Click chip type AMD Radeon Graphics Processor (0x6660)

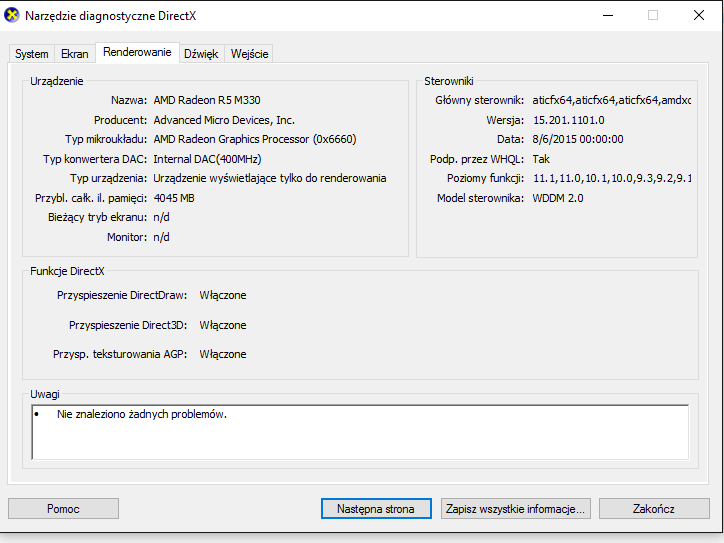pos(255,139)
